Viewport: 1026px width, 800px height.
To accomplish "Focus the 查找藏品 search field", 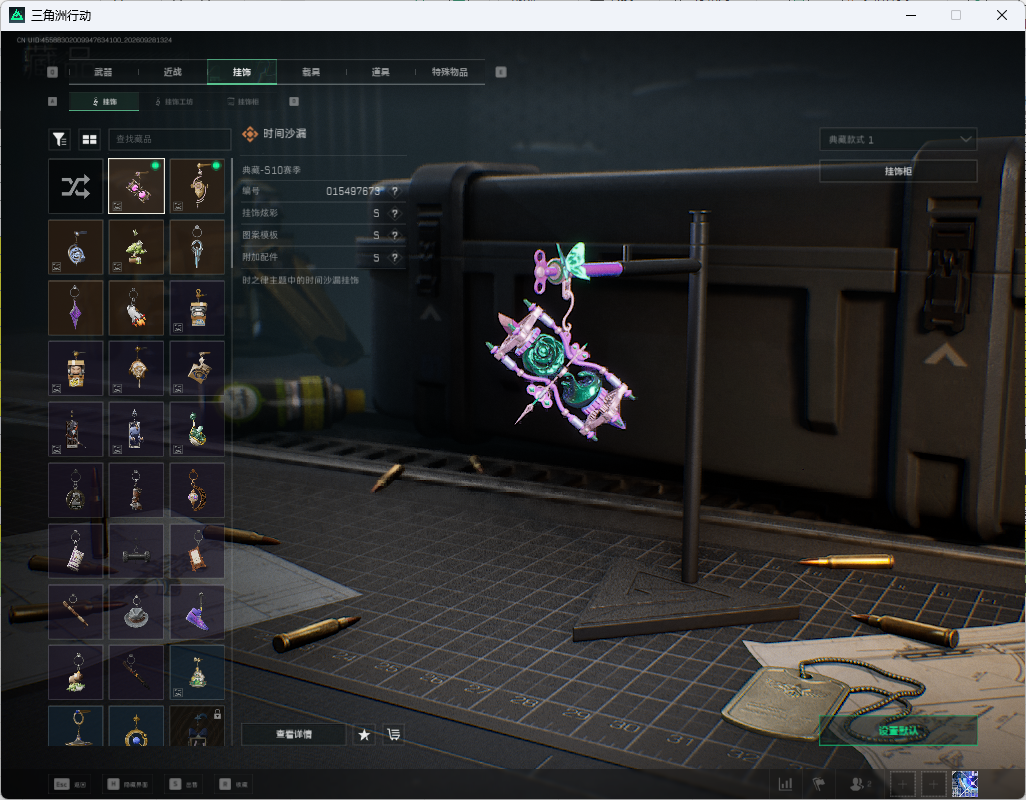I will pos(169,139).
